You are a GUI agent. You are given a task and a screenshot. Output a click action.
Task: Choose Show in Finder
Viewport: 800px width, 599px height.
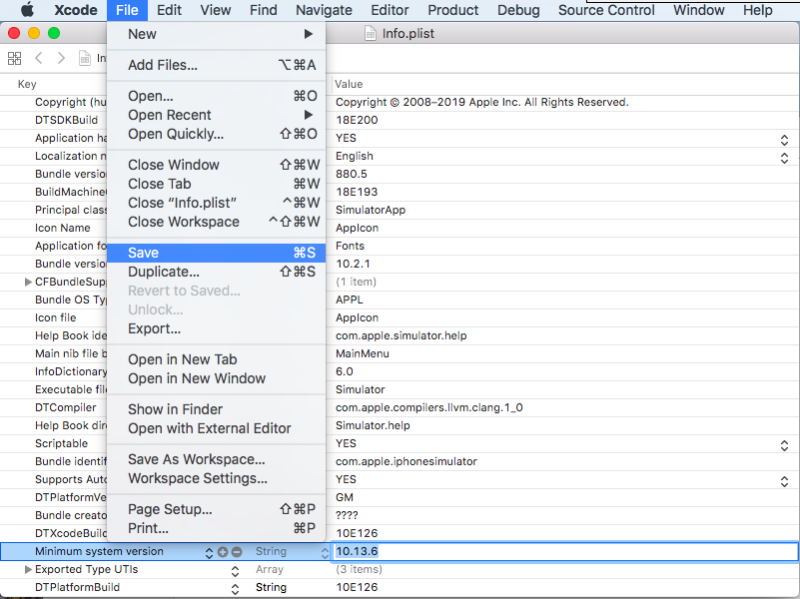coord(217,410)
